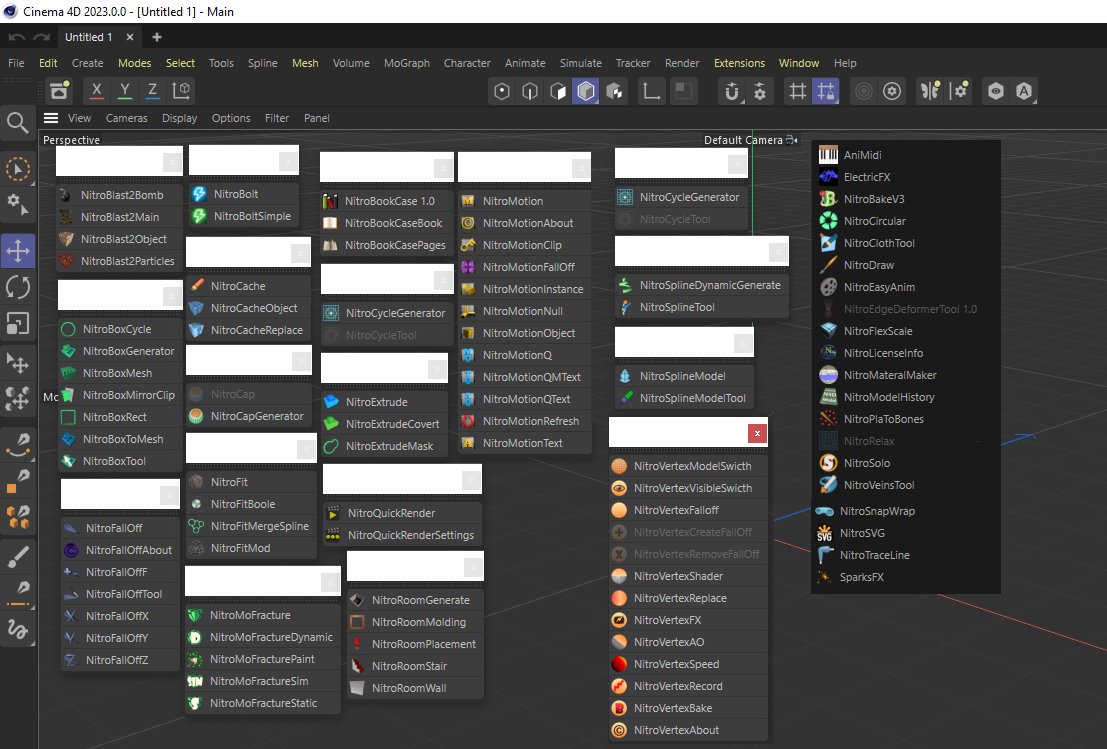Image resolution: width=1107 pixels, height=749 pixels.
Task: Select NitroVertexSpeed
Action: 688,664
